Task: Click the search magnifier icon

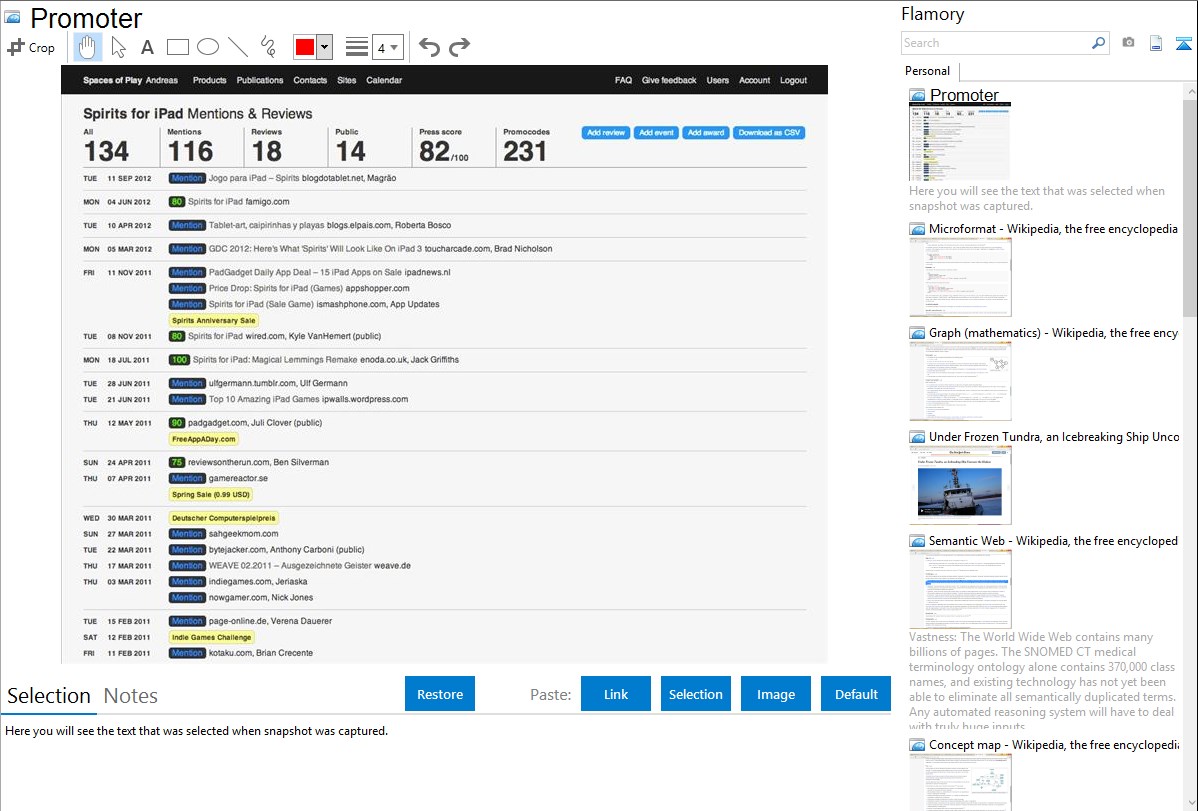Action: pyautogui.click(x=1099, y=43)
